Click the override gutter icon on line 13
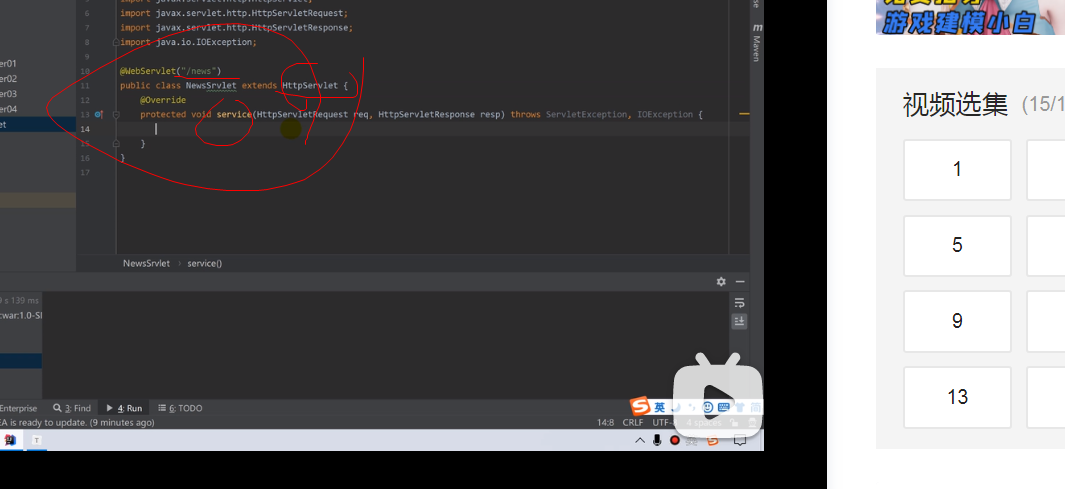This screenshot has width=1065, height=489. coord(98,115)
